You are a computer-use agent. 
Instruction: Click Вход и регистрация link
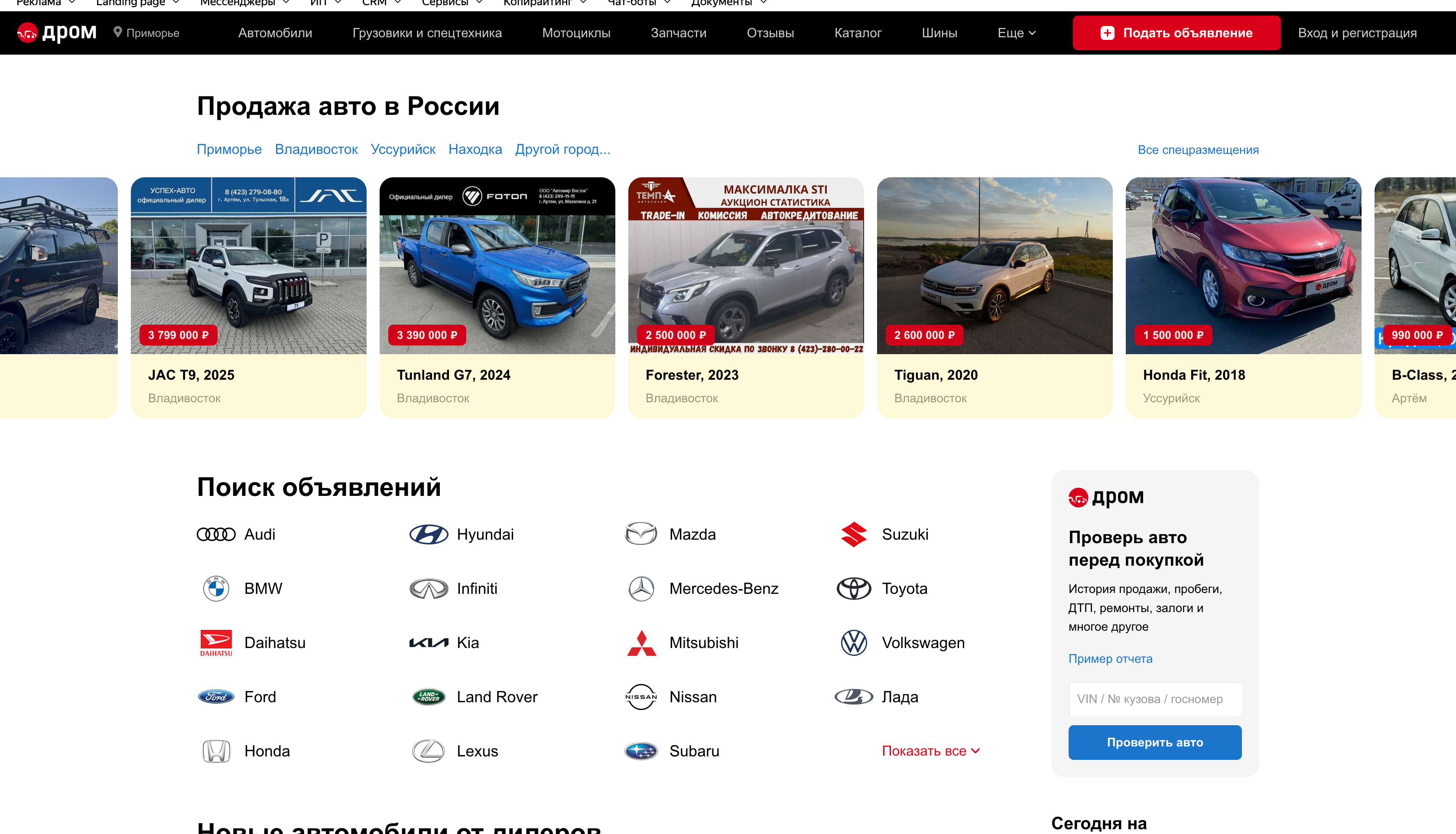pyautogui.click(x=1357, y=33)
